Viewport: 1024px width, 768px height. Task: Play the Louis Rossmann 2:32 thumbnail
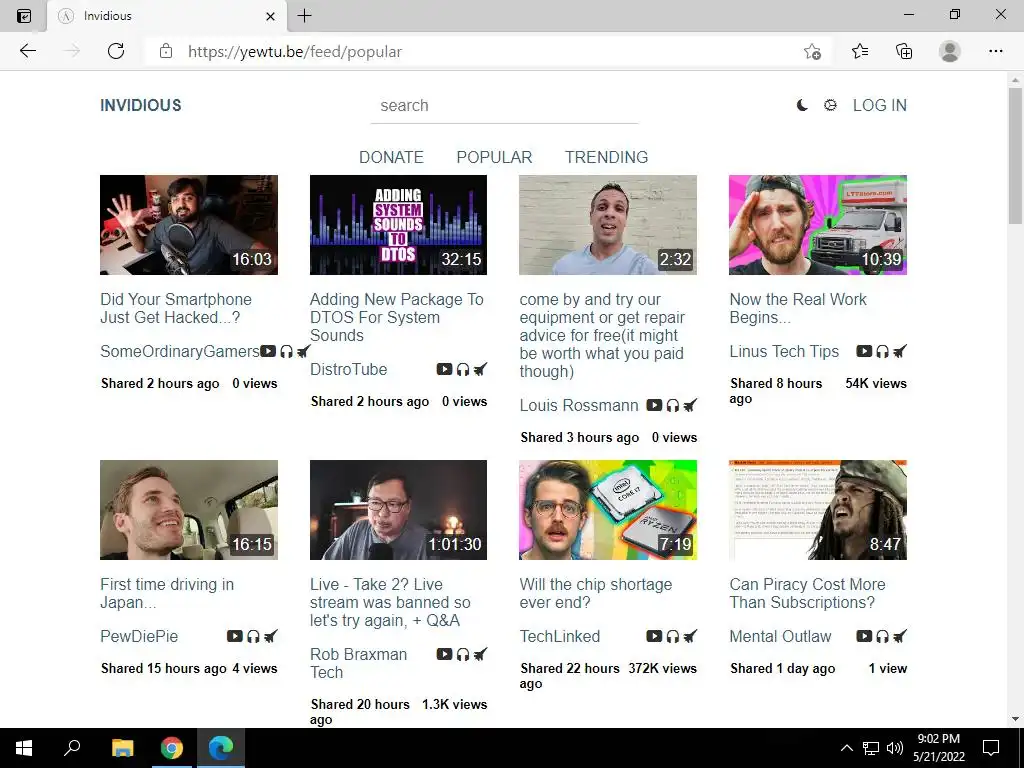pyautogui.click(x=608, y=225)
